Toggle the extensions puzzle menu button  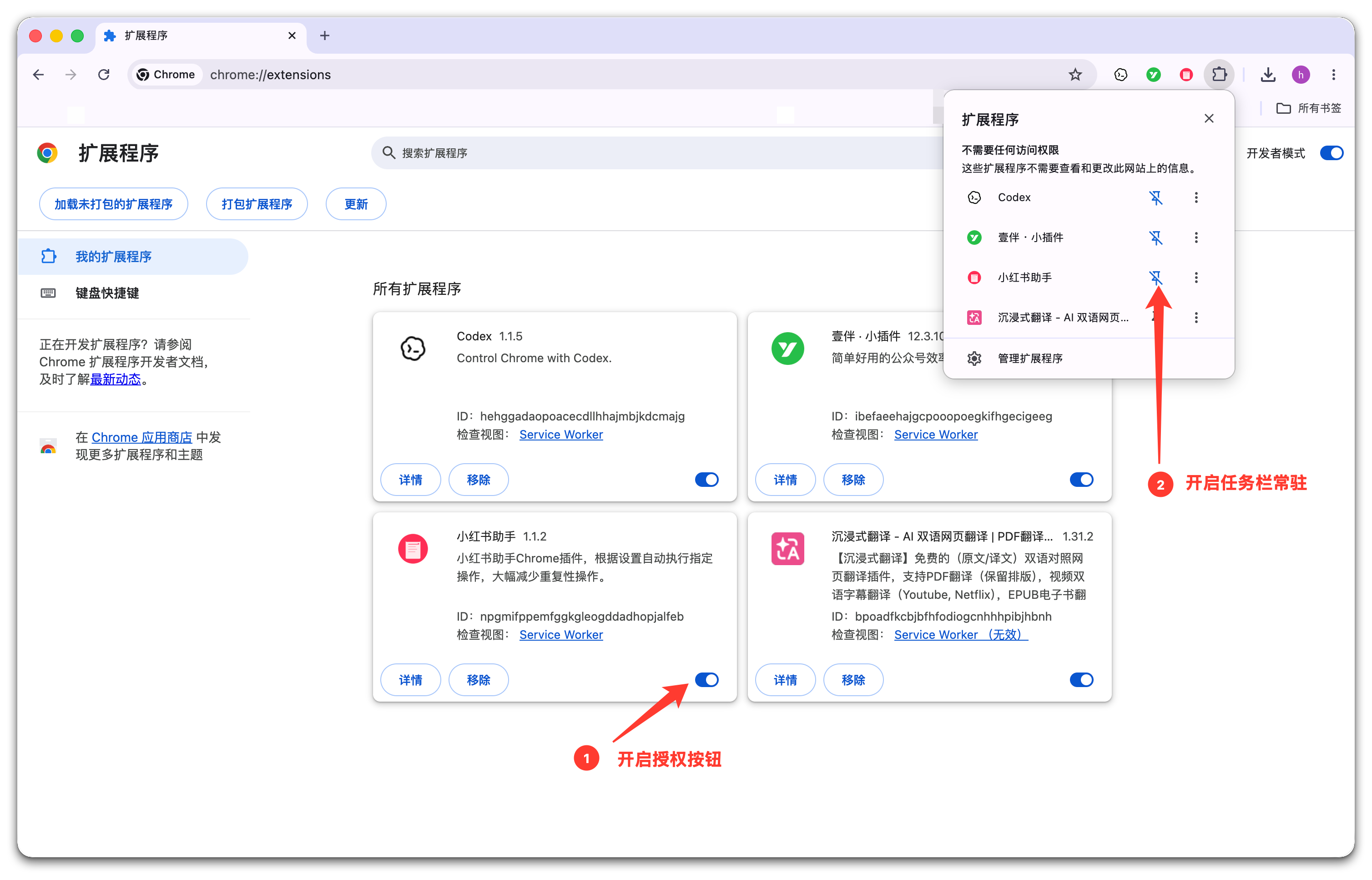[x=1219, y=74]
